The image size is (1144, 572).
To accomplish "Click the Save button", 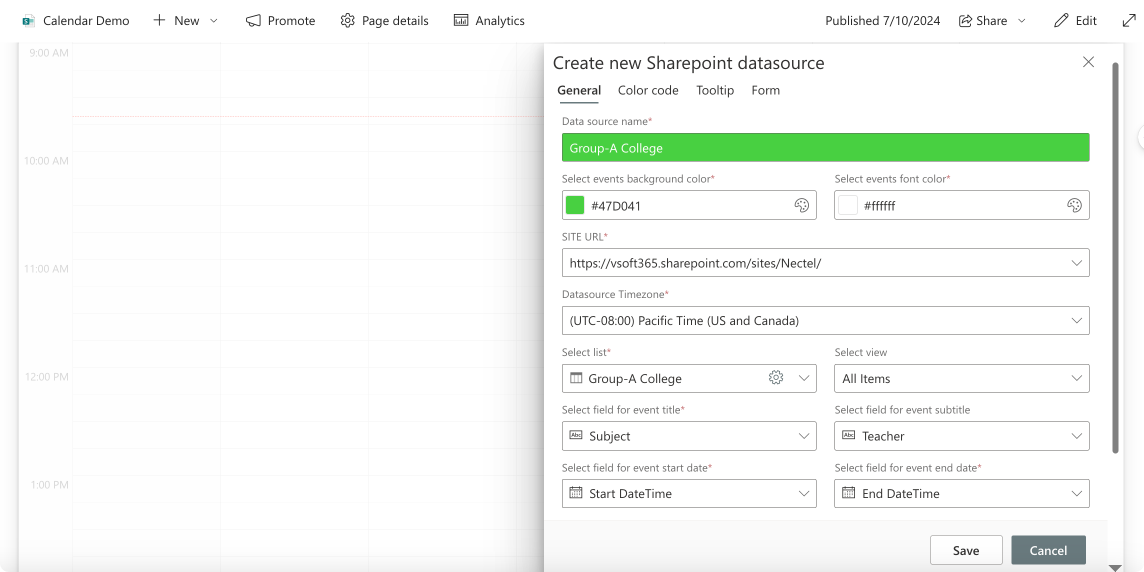I will (x=966, y=550).
